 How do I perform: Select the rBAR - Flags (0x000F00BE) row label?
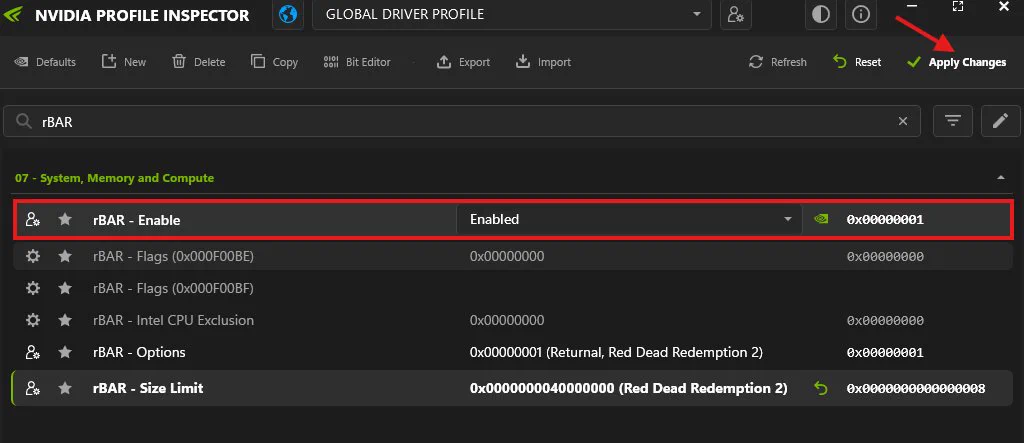pos(173,257)
